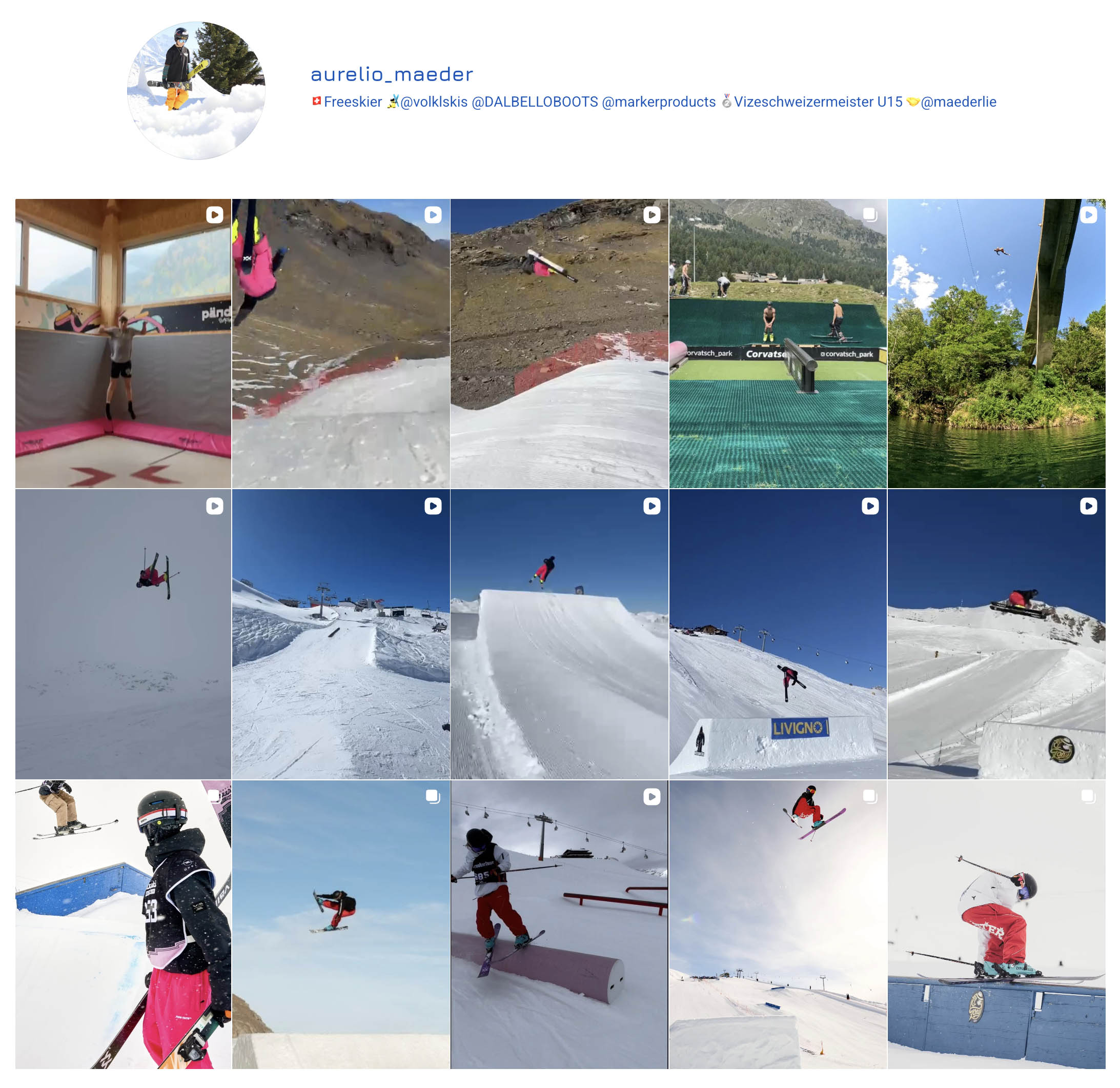This screenshot has width=1120, height=1088.
Task: Click video icon on bridge lake jump post
Action: (1088, 215)
